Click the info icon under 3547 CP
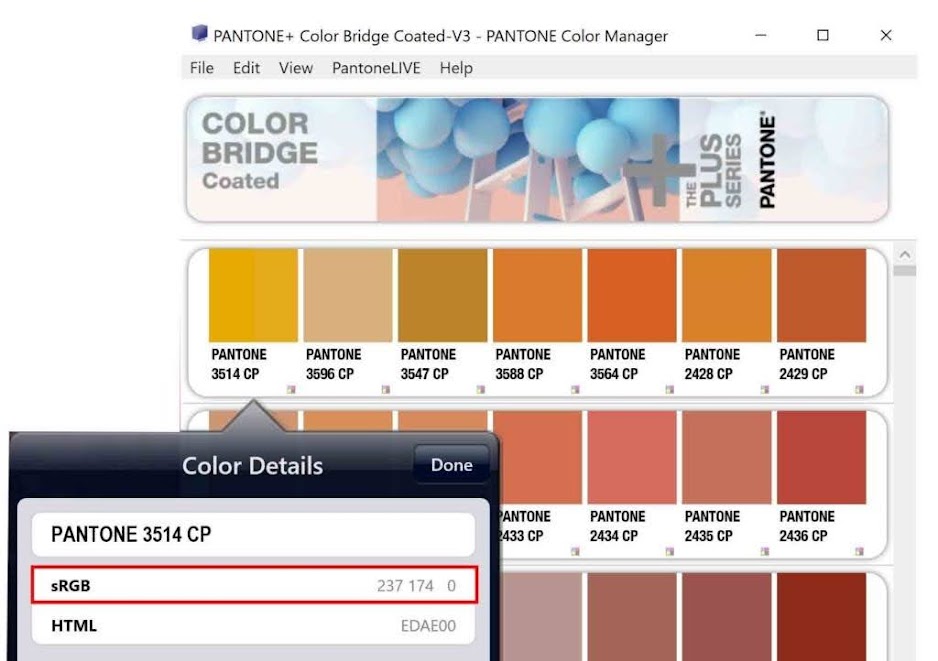The width and height of the screenshot is (938, 661). click(x=480, y=389)
